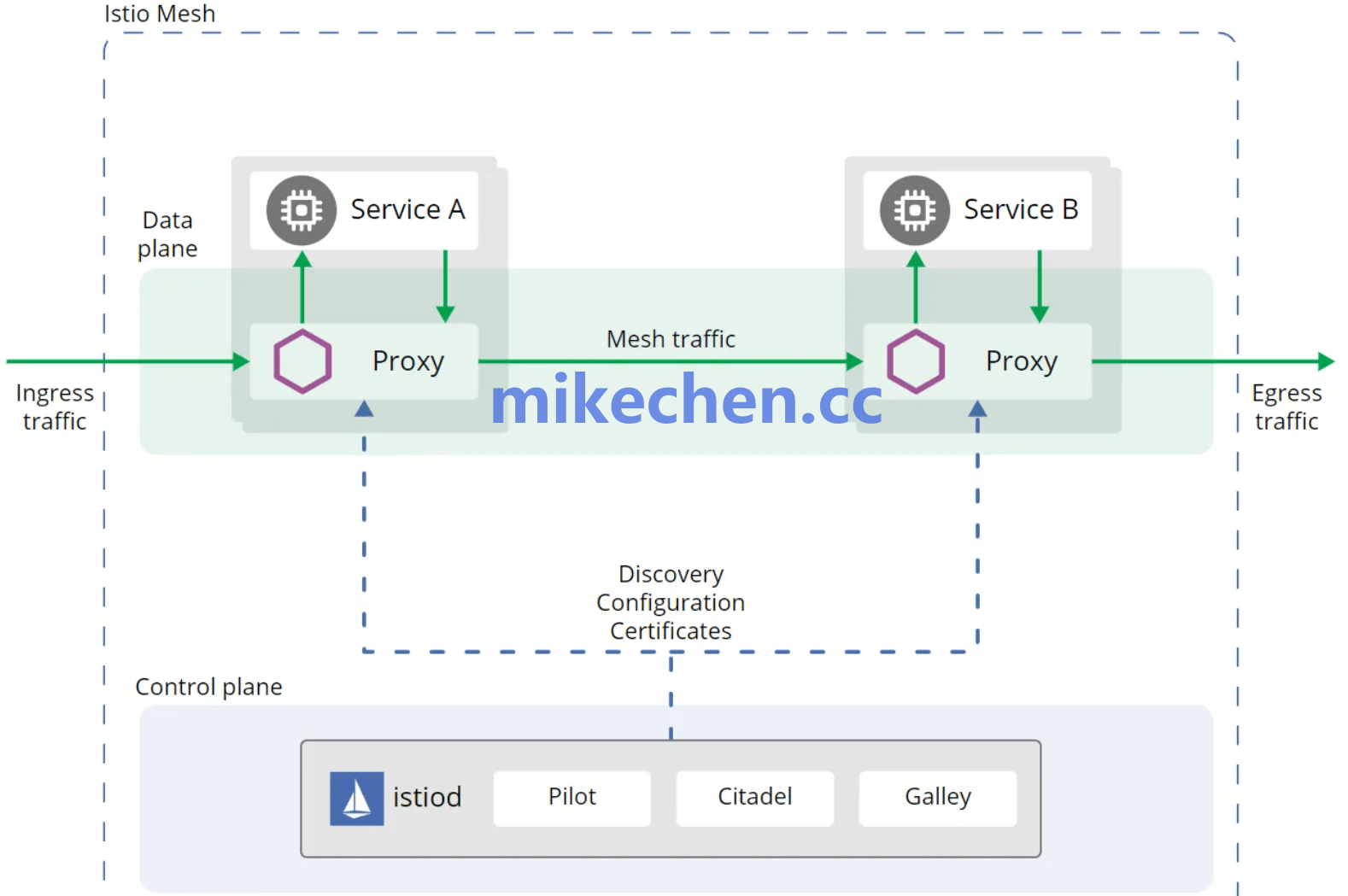Click the Control plane label
This screenshot has height=896, width=1348.
click(x=208, y=687)
